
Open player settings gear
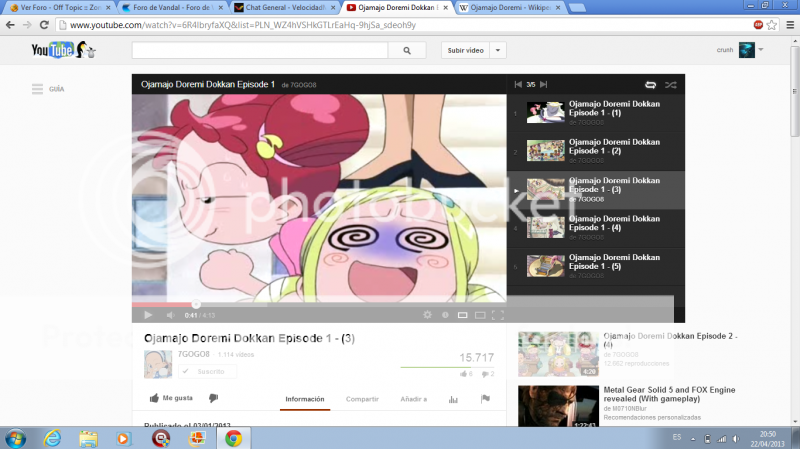point(427,315)
